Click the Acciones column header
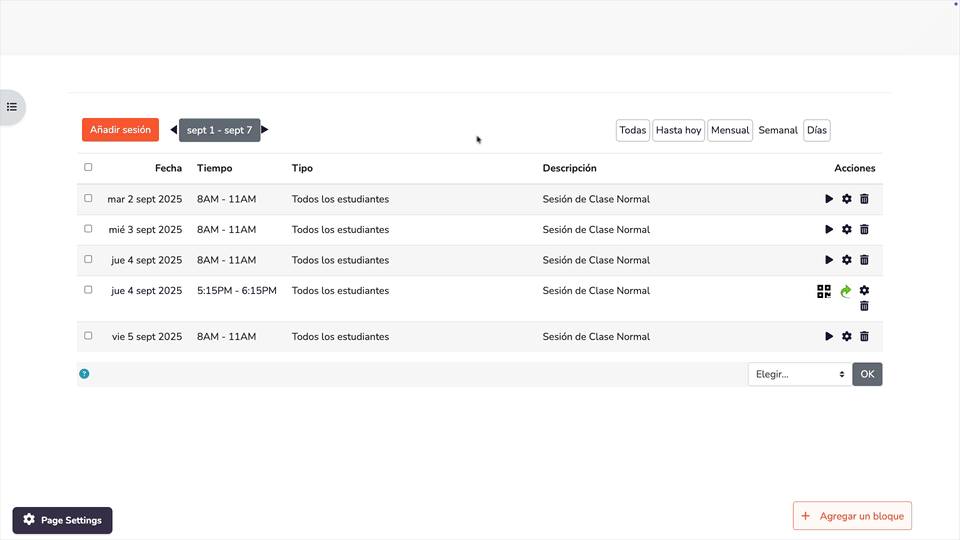This screenshot has width=960, height=540. click(855, 168)
